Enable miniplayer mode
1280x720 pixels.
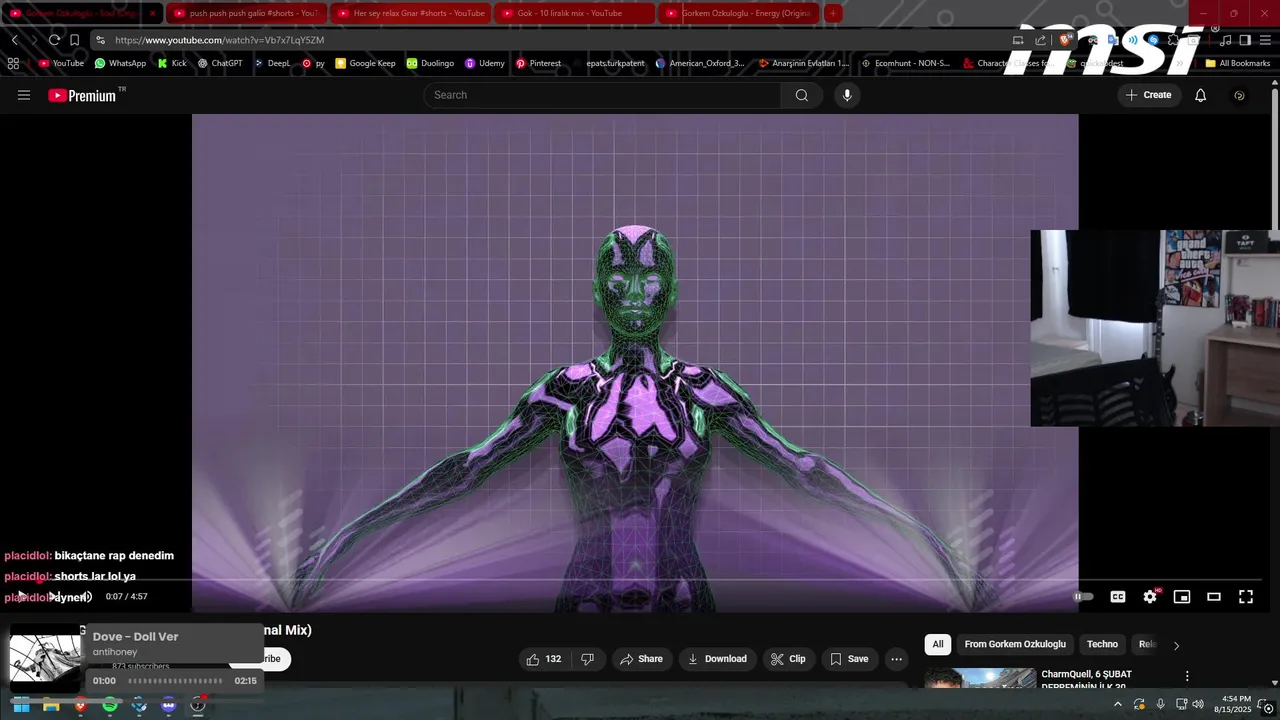pos(1182,597)
